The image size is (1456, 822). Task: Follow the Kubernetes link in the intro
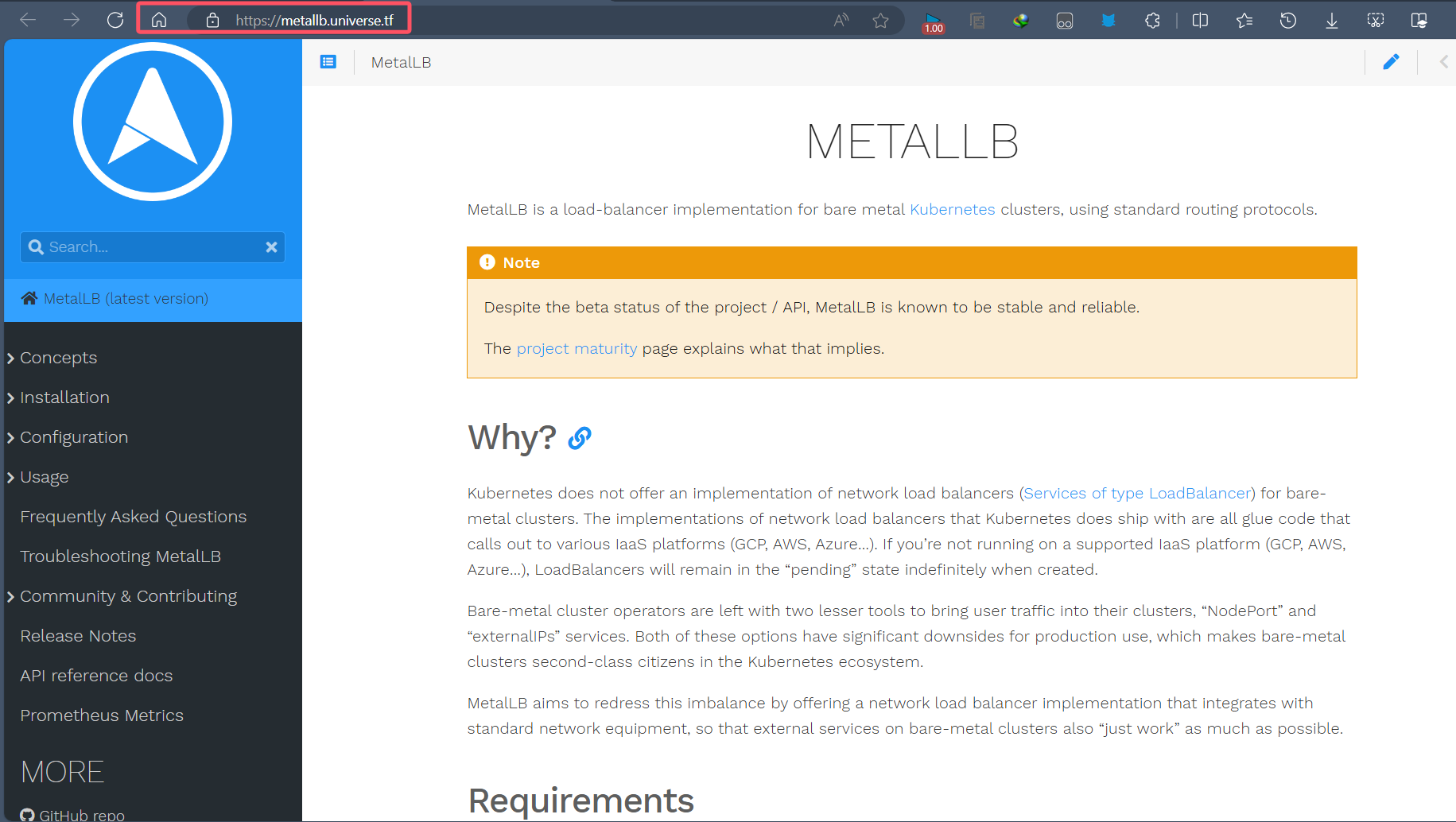[953, 209]
